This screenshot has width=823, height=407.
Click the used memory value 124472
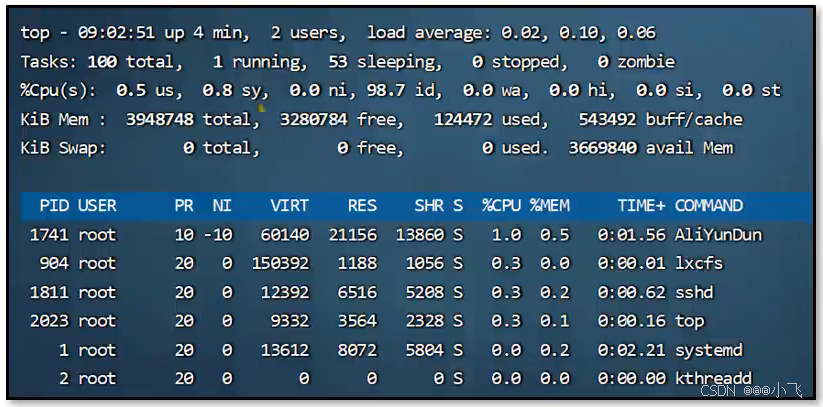(x=463, y=120)
